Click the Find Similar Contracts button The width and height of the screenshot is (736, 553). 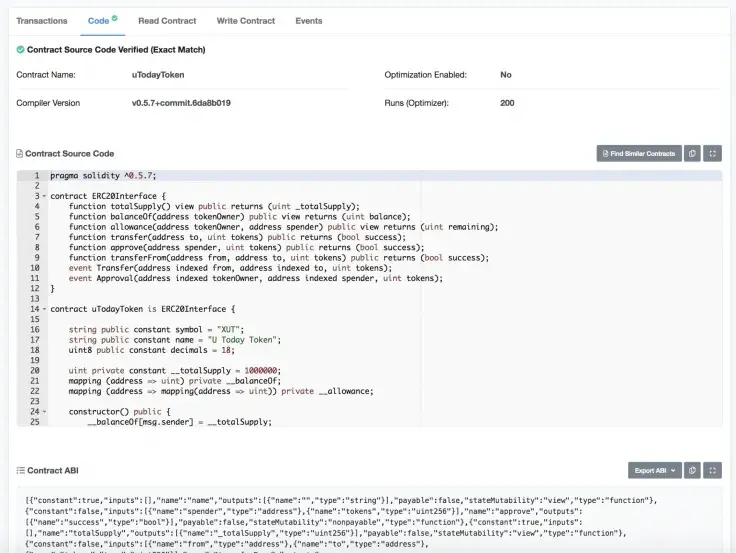click(639, 154)
